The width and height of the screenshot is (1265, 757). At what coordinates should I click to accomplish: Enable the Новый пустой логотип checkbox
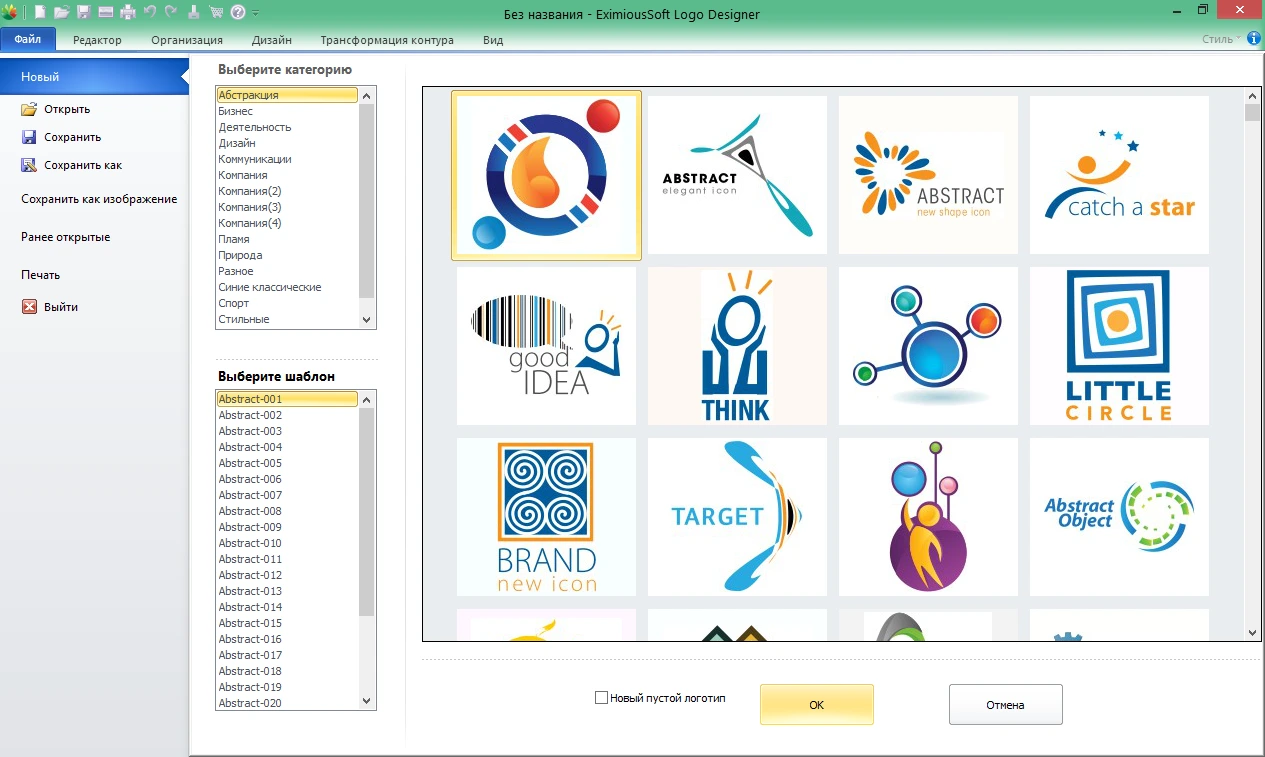(601, 698)
